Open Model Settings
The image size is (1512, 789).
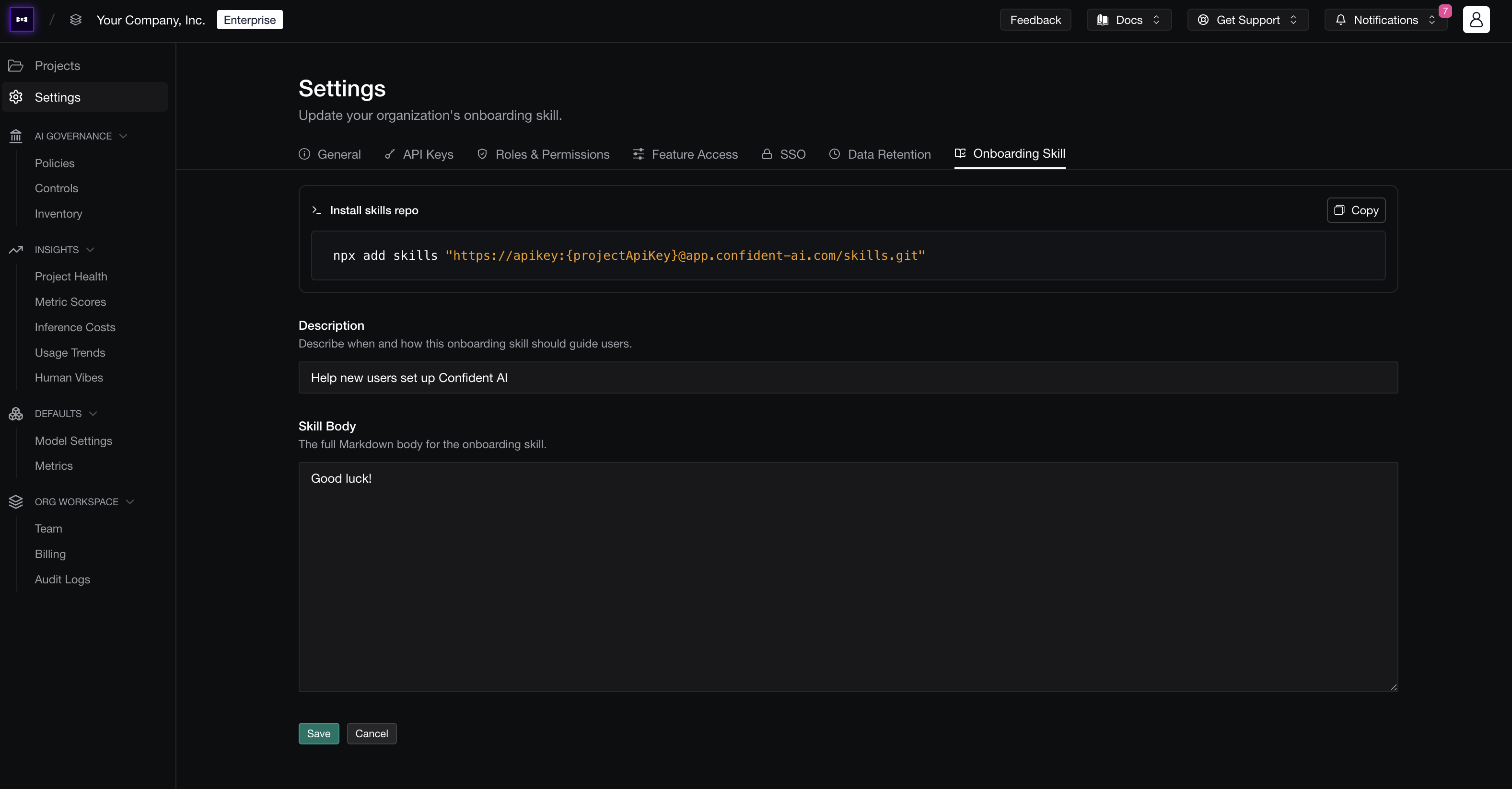73,441
